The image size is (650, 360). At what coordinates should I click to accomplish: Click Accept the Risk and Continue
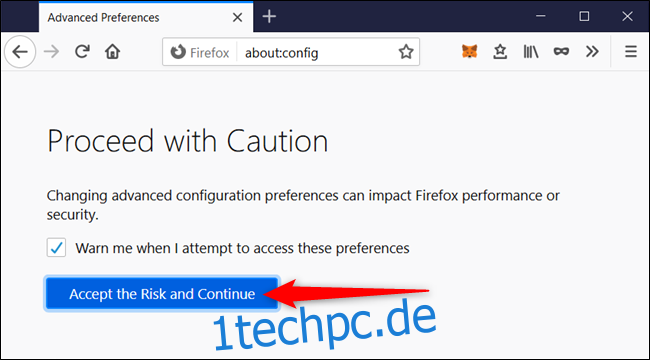[162, 294]
